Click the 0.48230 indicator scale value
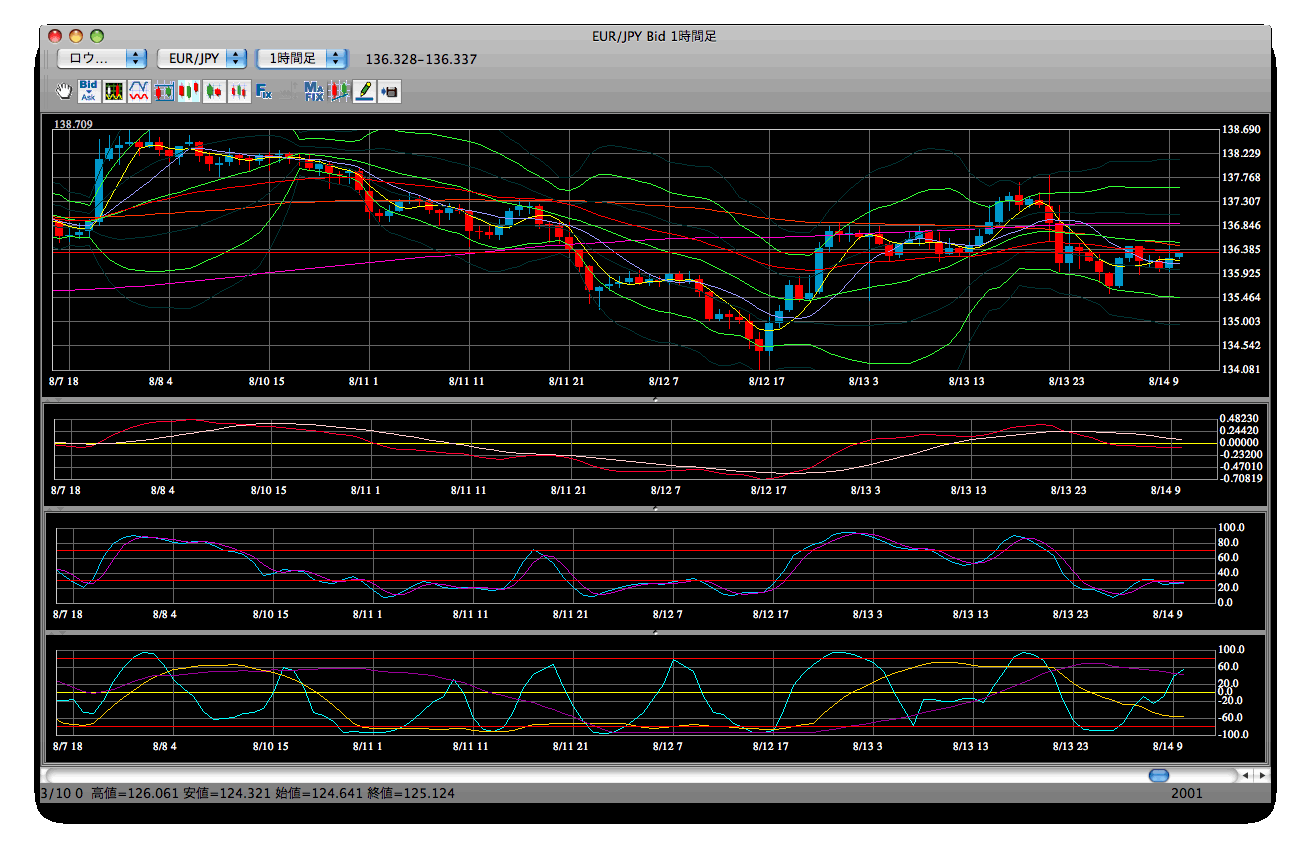Viewport: 1311px width, 858px height. click(x=1240, y=418)
